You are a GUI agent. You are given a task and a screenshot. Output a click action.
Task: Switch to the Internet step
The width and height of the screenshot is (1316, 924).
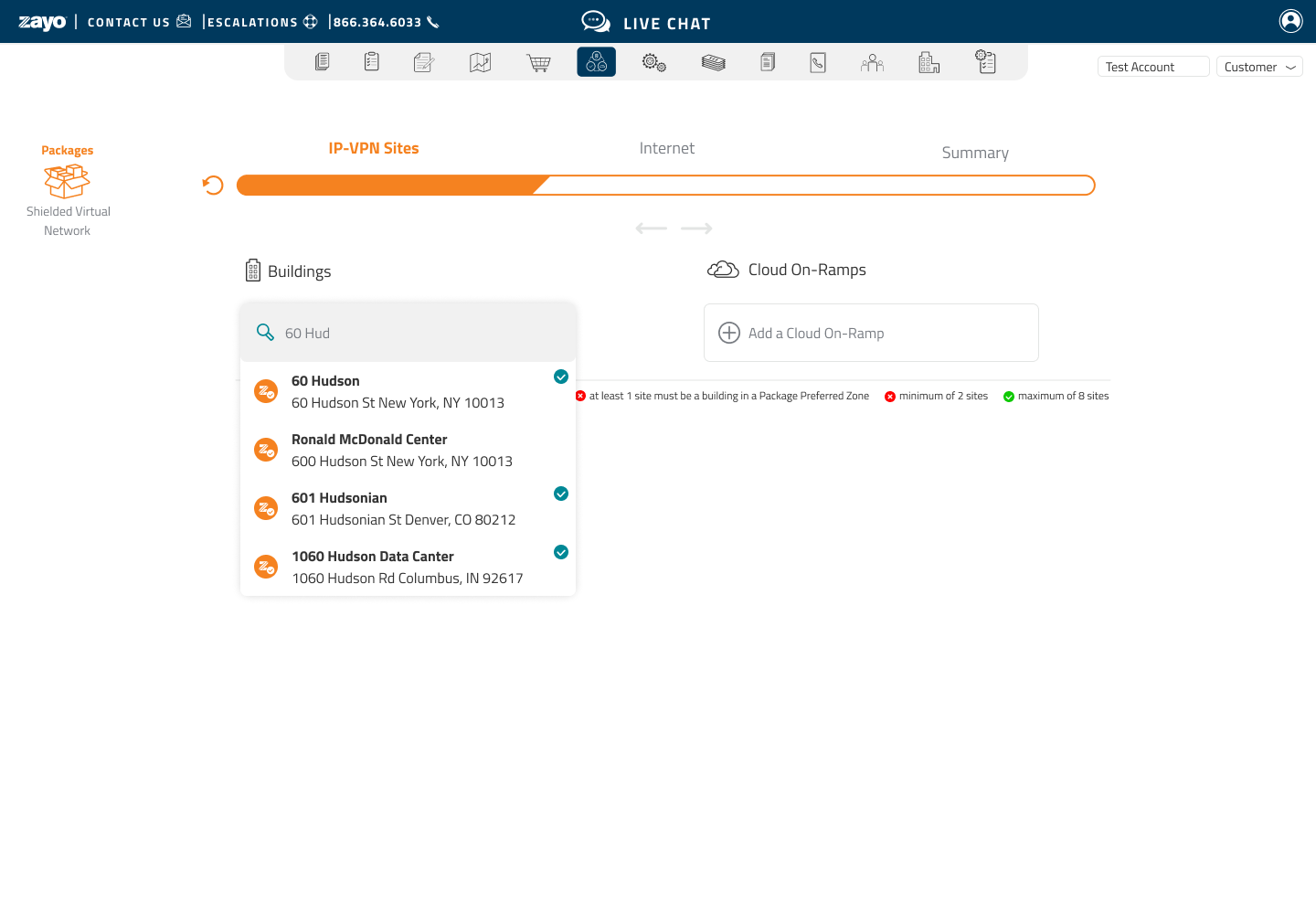[667, 148]
